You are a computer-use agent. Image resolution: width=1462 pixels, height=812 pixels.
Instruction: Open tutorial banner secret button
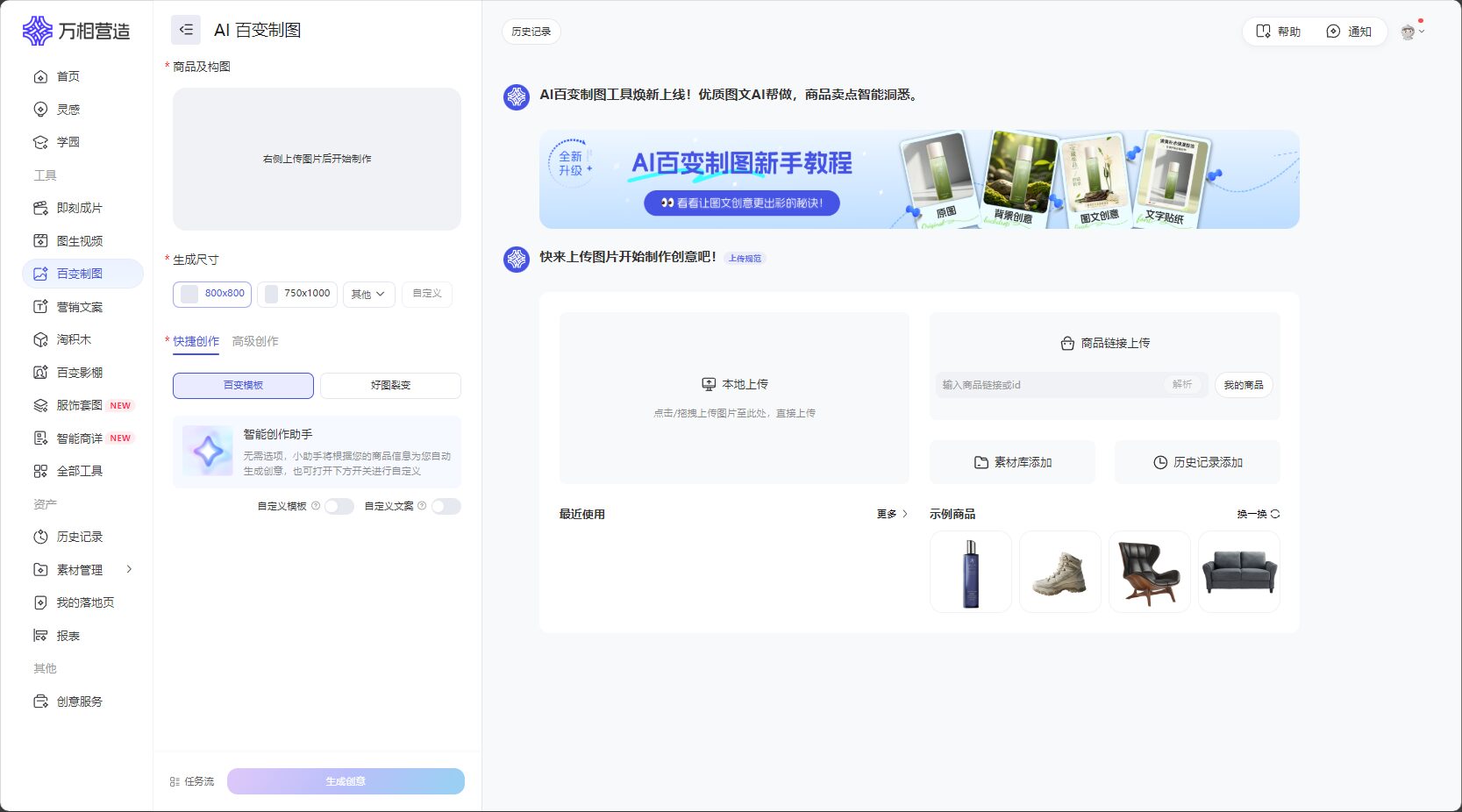742,203
